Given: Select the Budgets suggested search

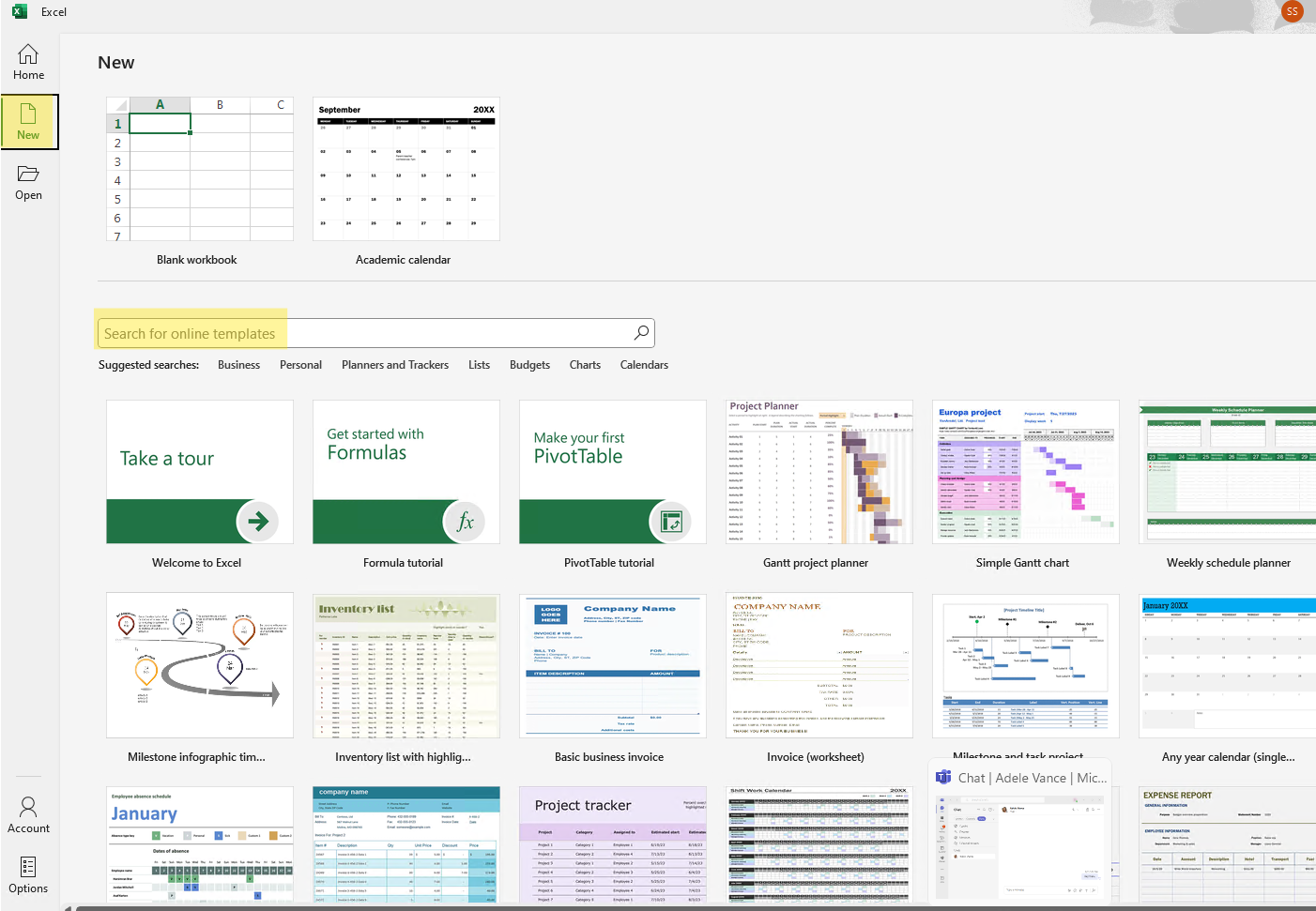Looking at the screenshot, I should (529, 365).
